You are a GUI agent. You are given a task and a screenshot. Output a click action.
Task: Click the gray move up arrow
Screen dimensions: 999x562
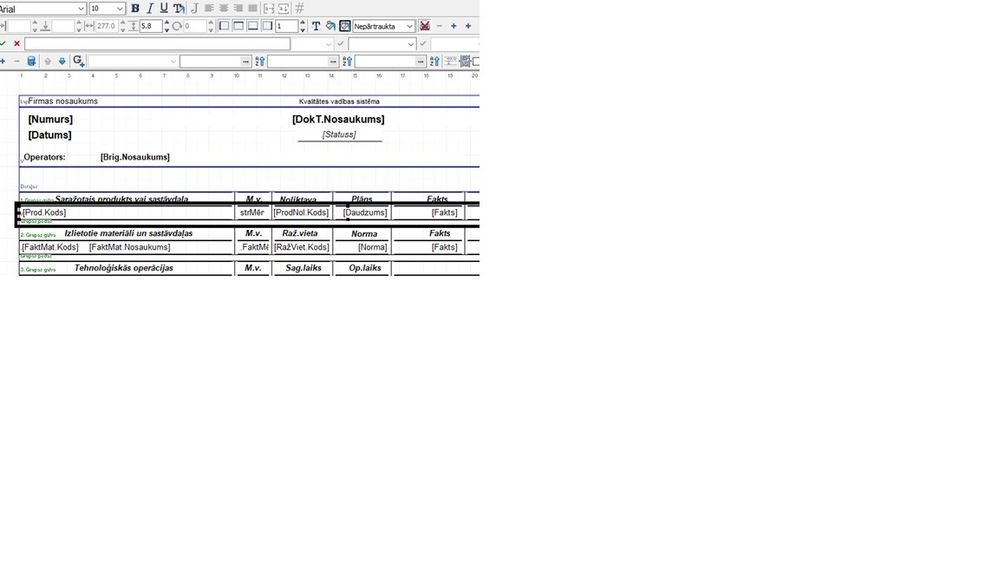(x=47, y=61)
